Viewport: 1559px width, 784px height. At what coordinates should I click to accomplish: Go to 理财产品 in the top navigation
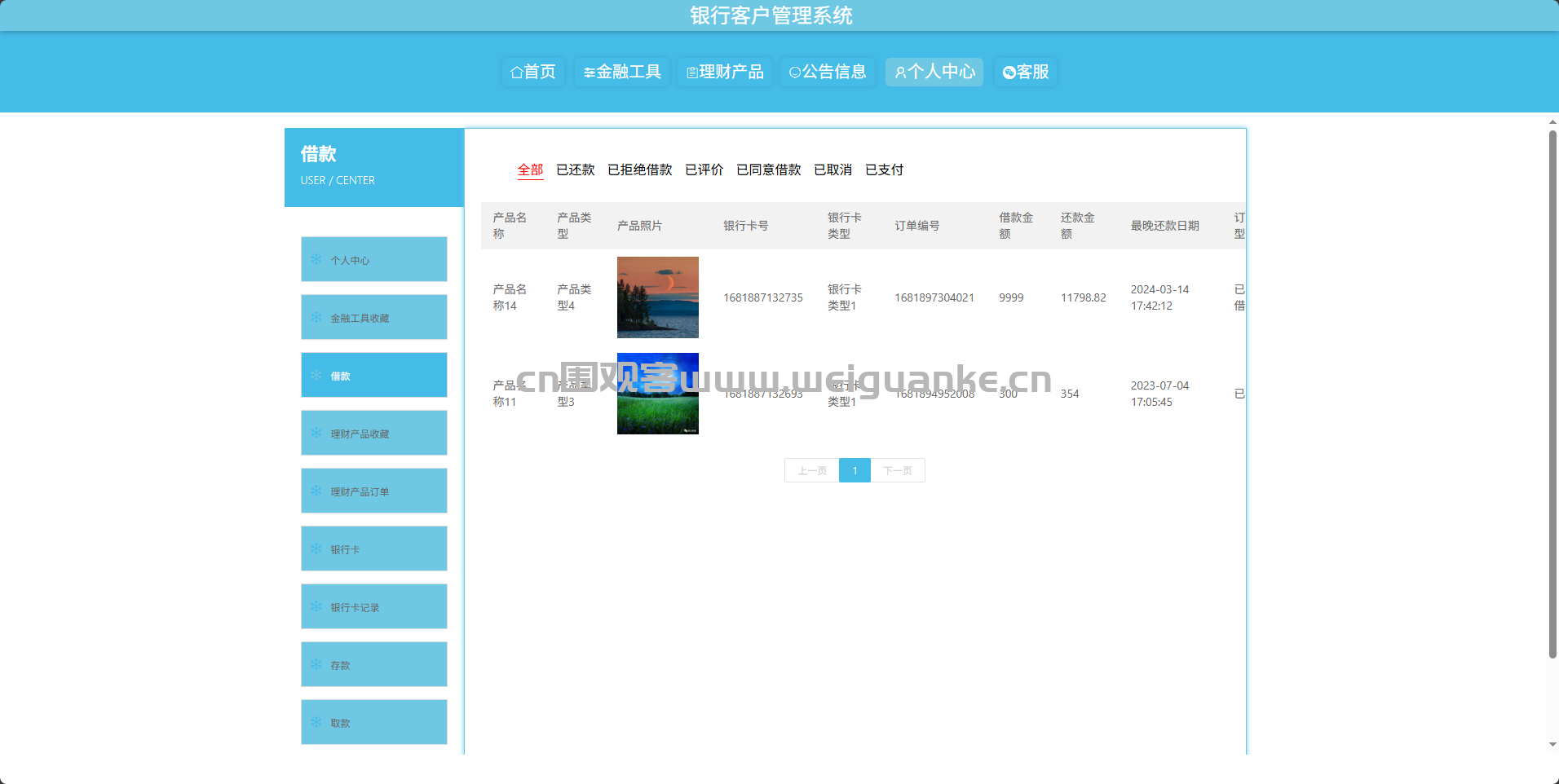point(724,73)
